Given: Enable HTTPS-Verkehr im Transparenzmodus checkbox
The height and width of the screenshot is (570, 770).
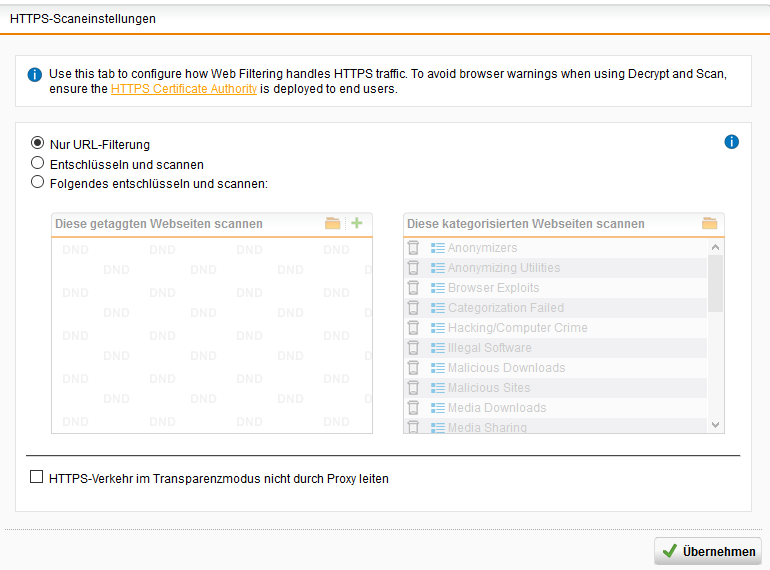Looking at the screenshot, I should tap(37, 479).
